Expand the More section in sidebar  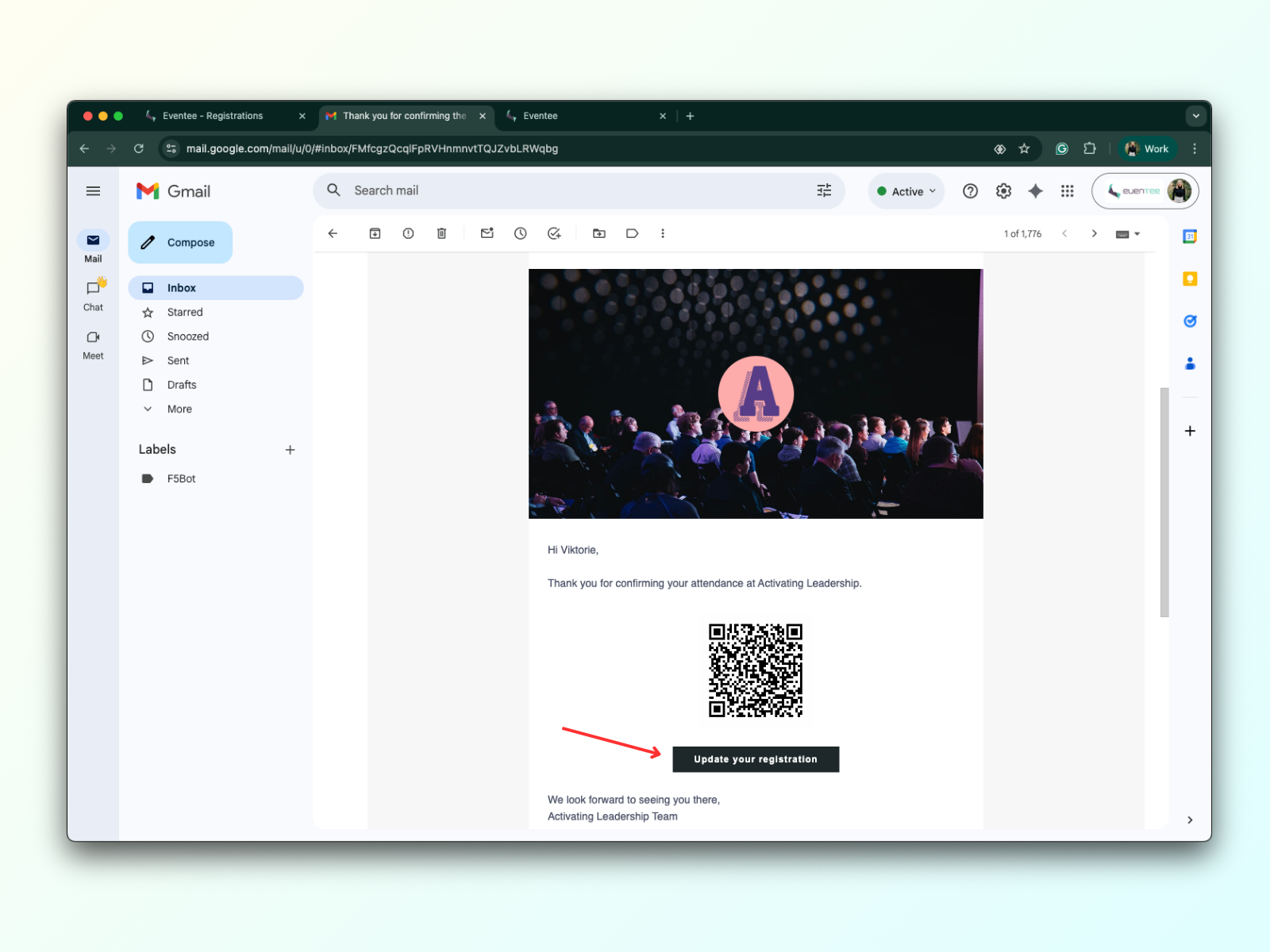[179, 409]
